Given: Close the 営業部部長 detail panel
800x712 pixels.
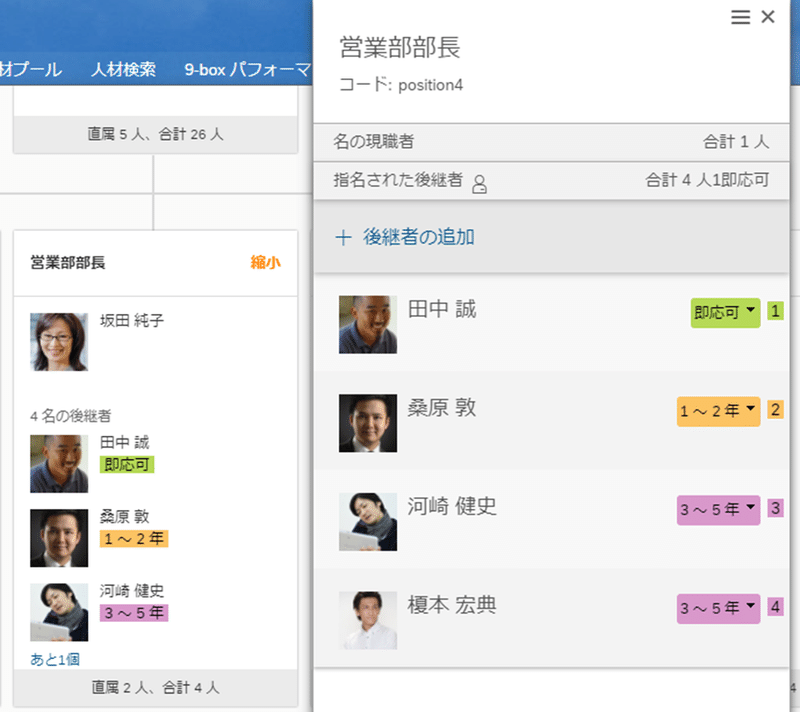Looking at the screenshot, I should tap(768, 17).
